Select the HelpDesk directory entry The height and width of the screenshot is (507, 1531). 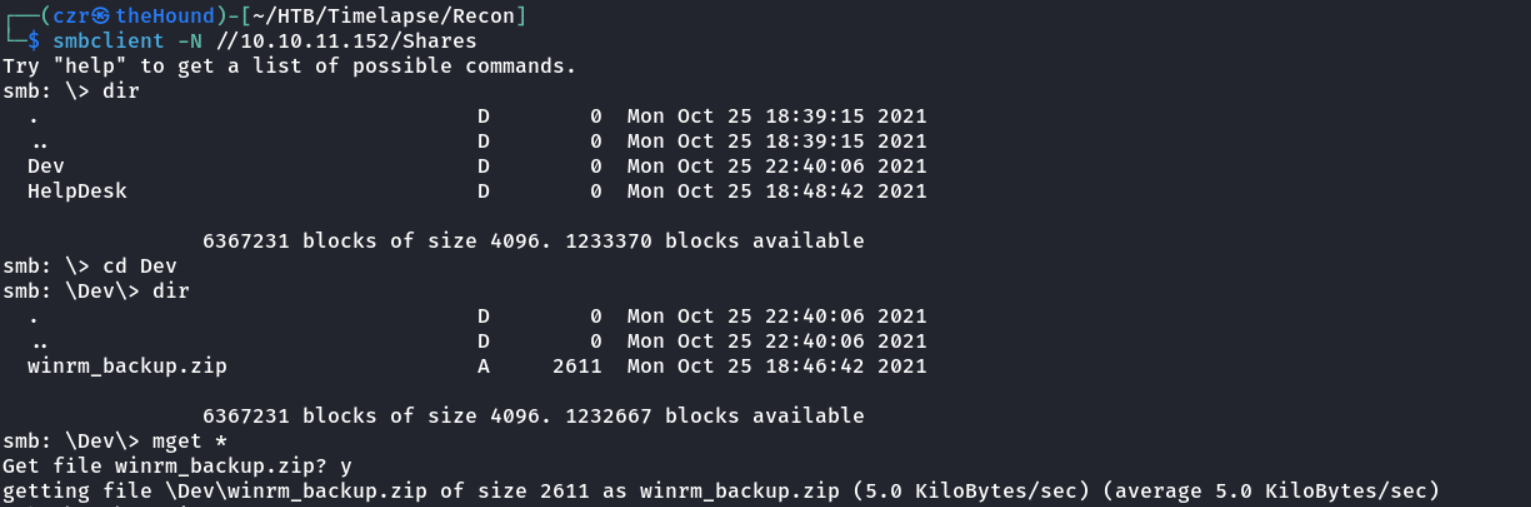[77, 191]
